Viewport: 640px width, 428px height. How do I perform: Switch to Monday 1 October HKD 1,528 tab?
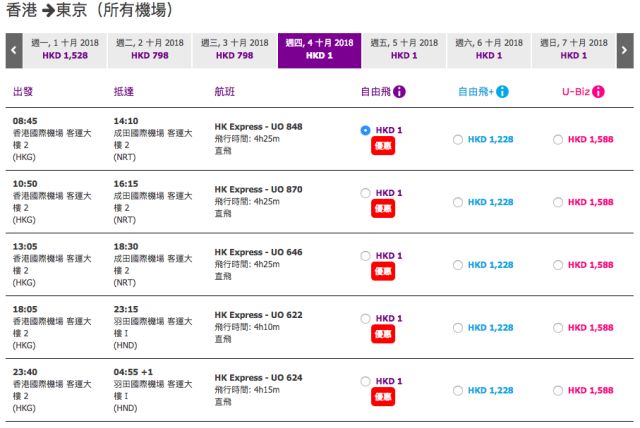(65, 51)
